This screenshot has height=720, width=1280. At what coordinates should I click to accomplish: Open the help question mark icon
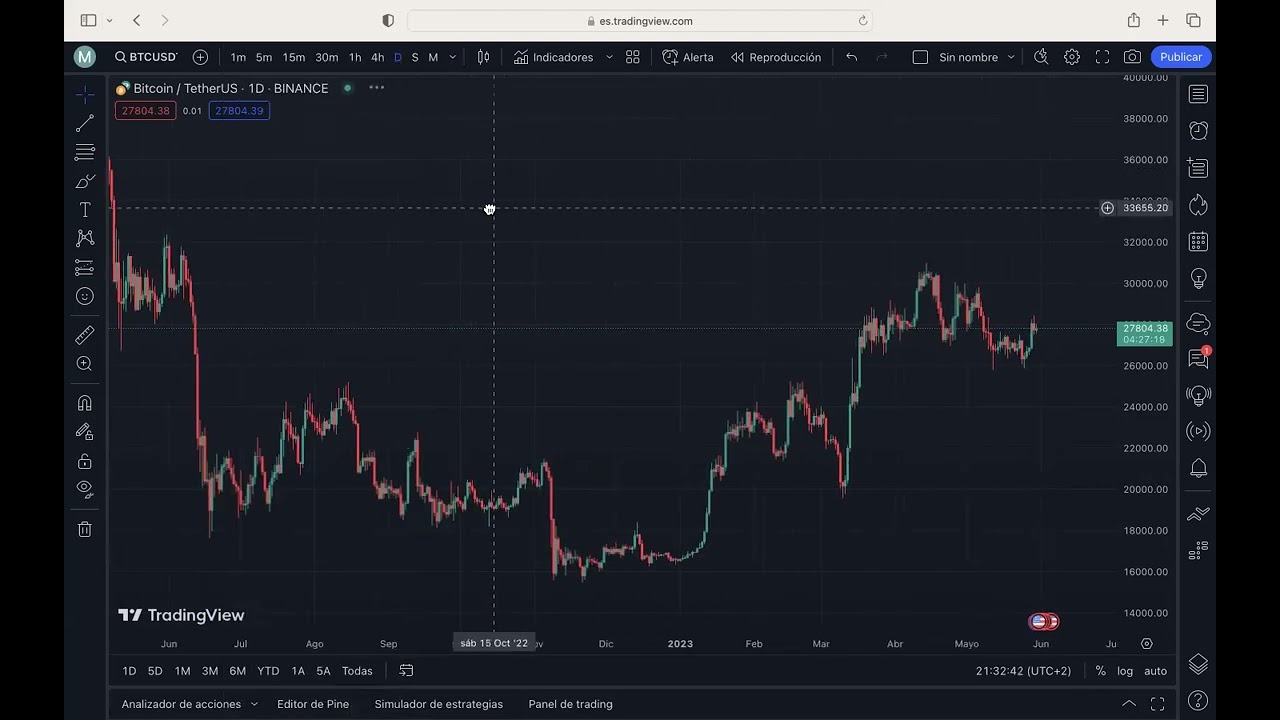(1198, 700)
